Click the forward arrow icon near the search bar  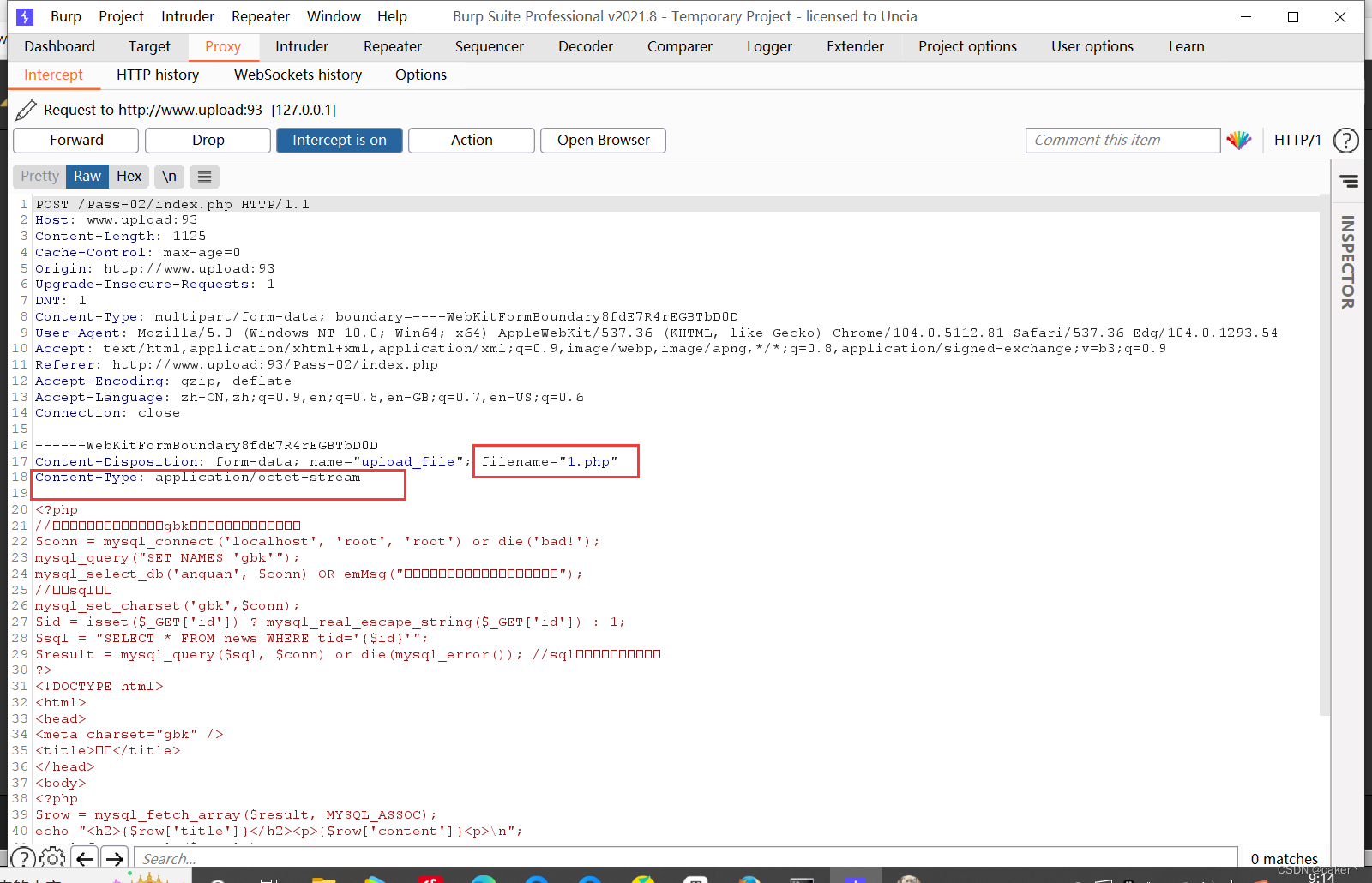[x=114, y=857]
